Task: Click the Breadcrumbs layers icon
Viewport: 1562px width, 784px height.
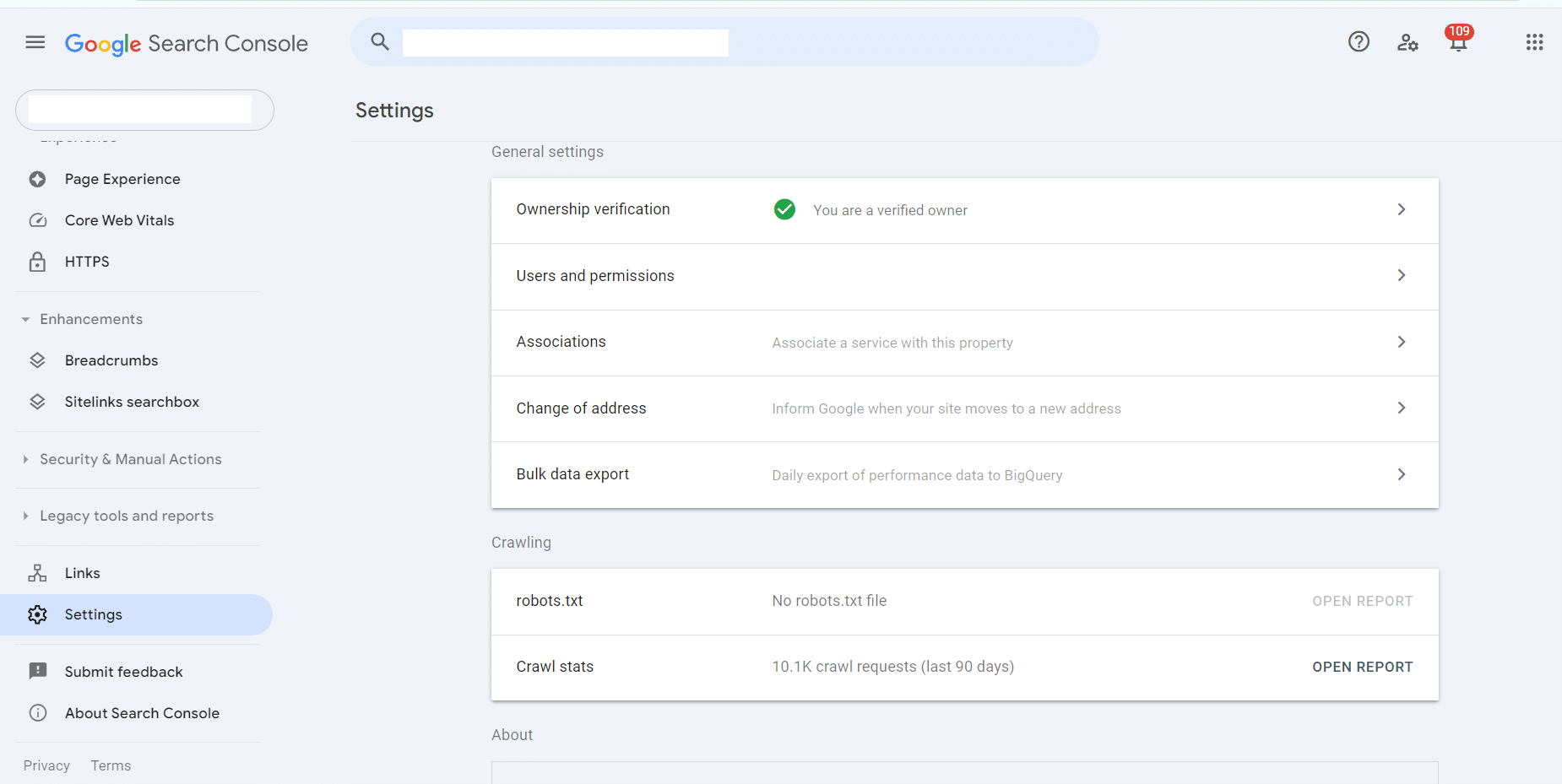Action: 37,360
